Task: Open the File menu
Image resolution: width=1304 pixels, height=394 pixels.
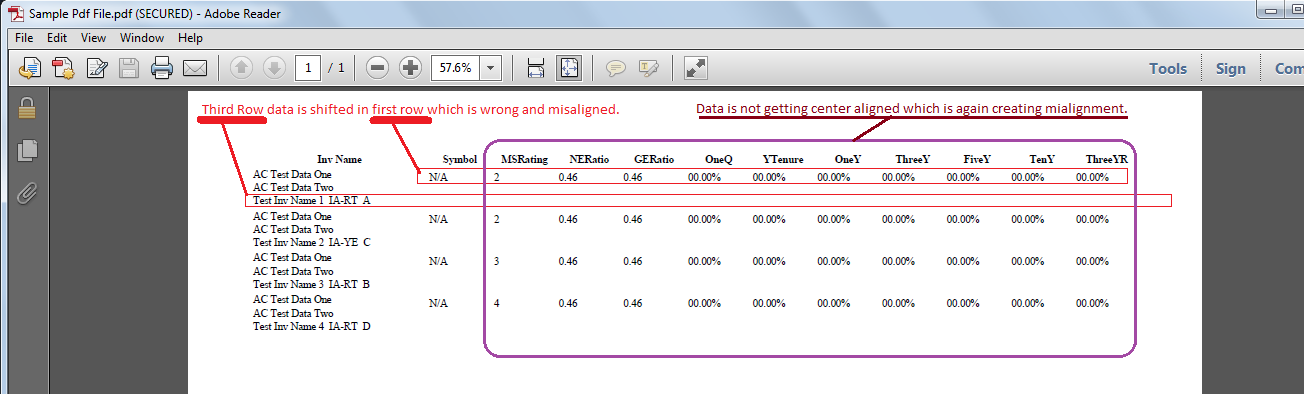Action: point(25,38)
